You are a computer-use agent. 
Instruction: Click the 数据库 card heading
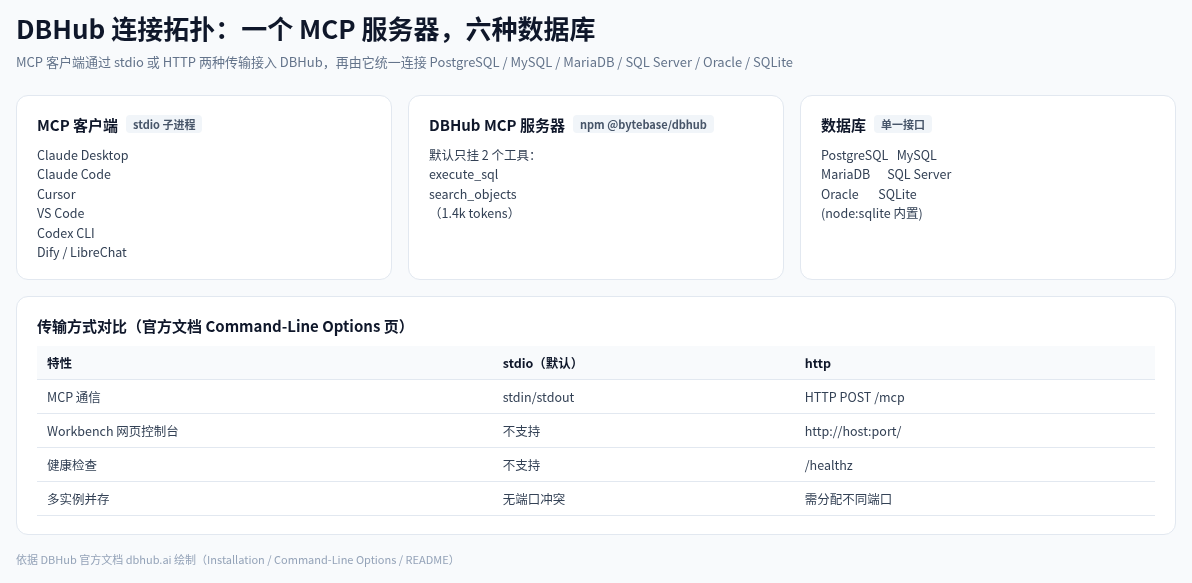tap(843, 125)
